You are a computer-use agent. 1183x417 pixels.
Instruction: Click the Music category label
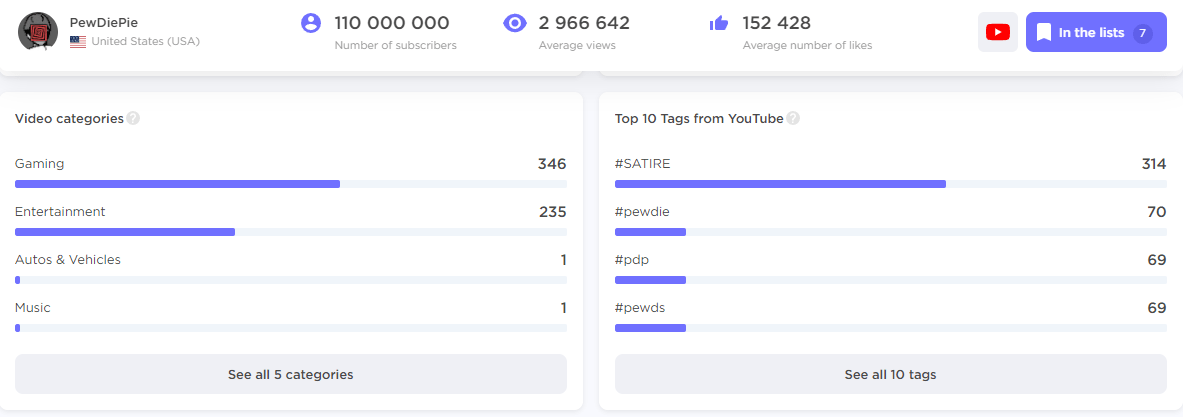point(32,308)
